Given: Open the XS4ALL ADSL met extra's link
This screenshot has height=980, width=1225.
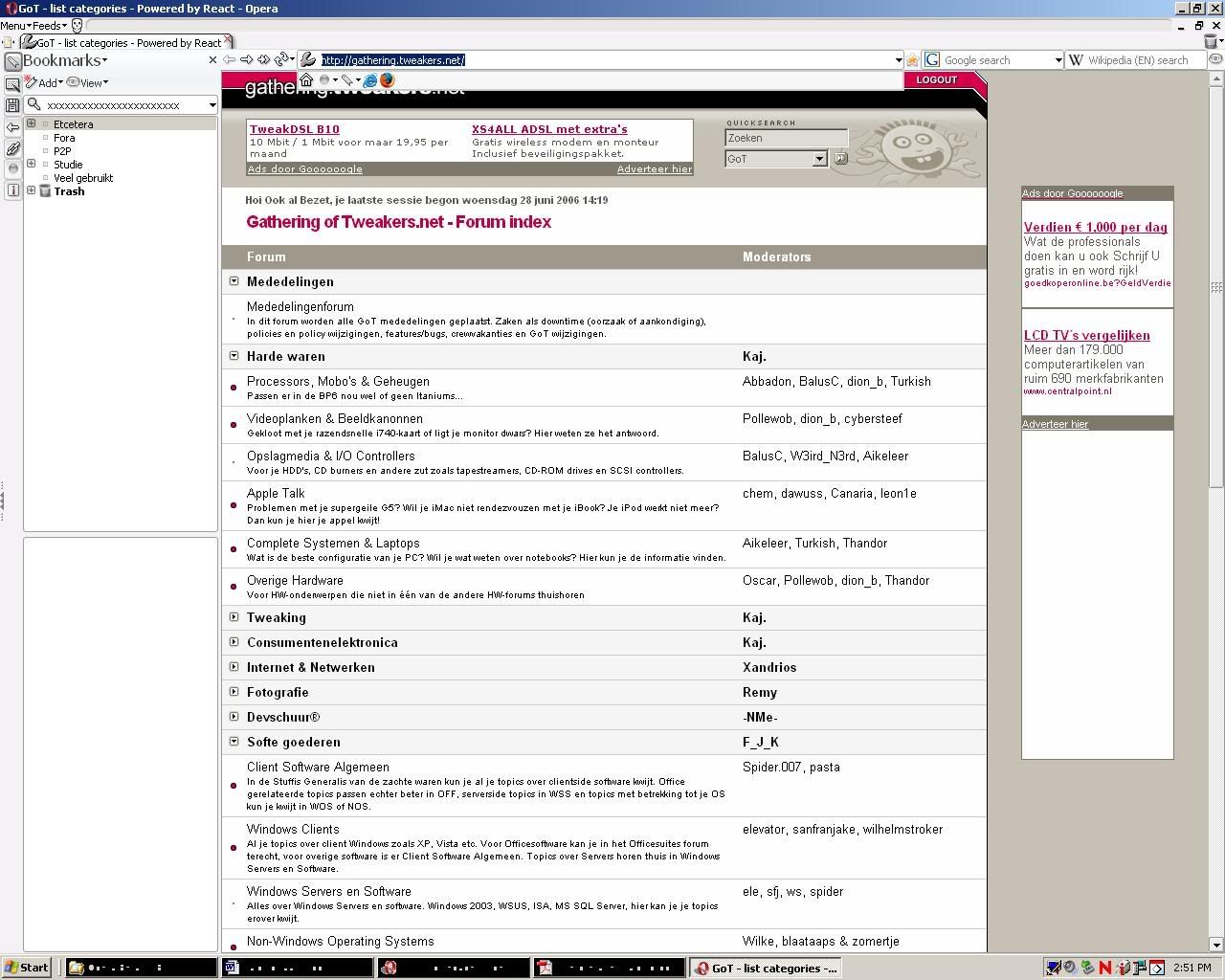Looking at the screenshot, I should [x=549, y=129].
